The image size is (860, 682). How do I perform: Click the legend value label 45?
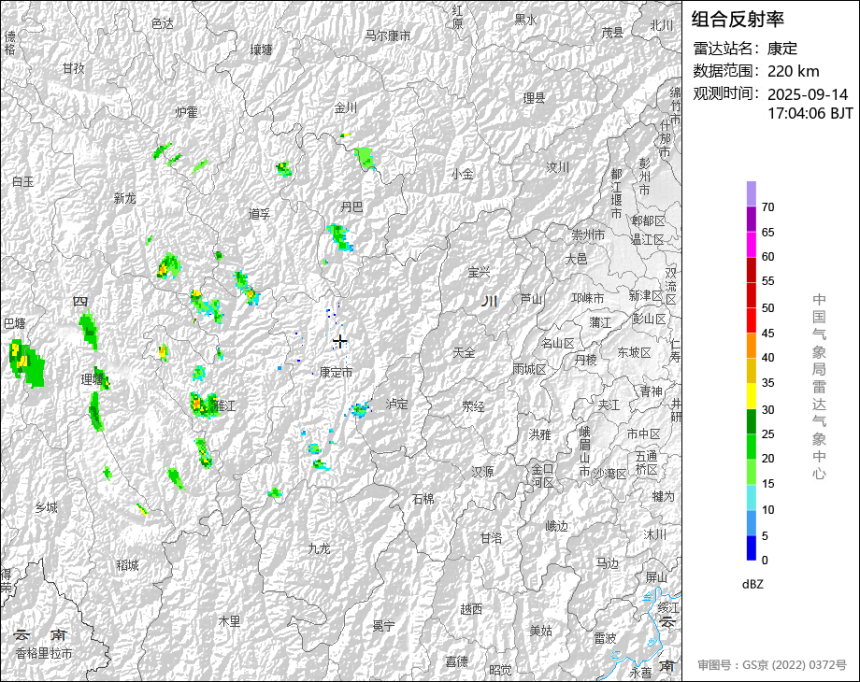coord(768,333)
